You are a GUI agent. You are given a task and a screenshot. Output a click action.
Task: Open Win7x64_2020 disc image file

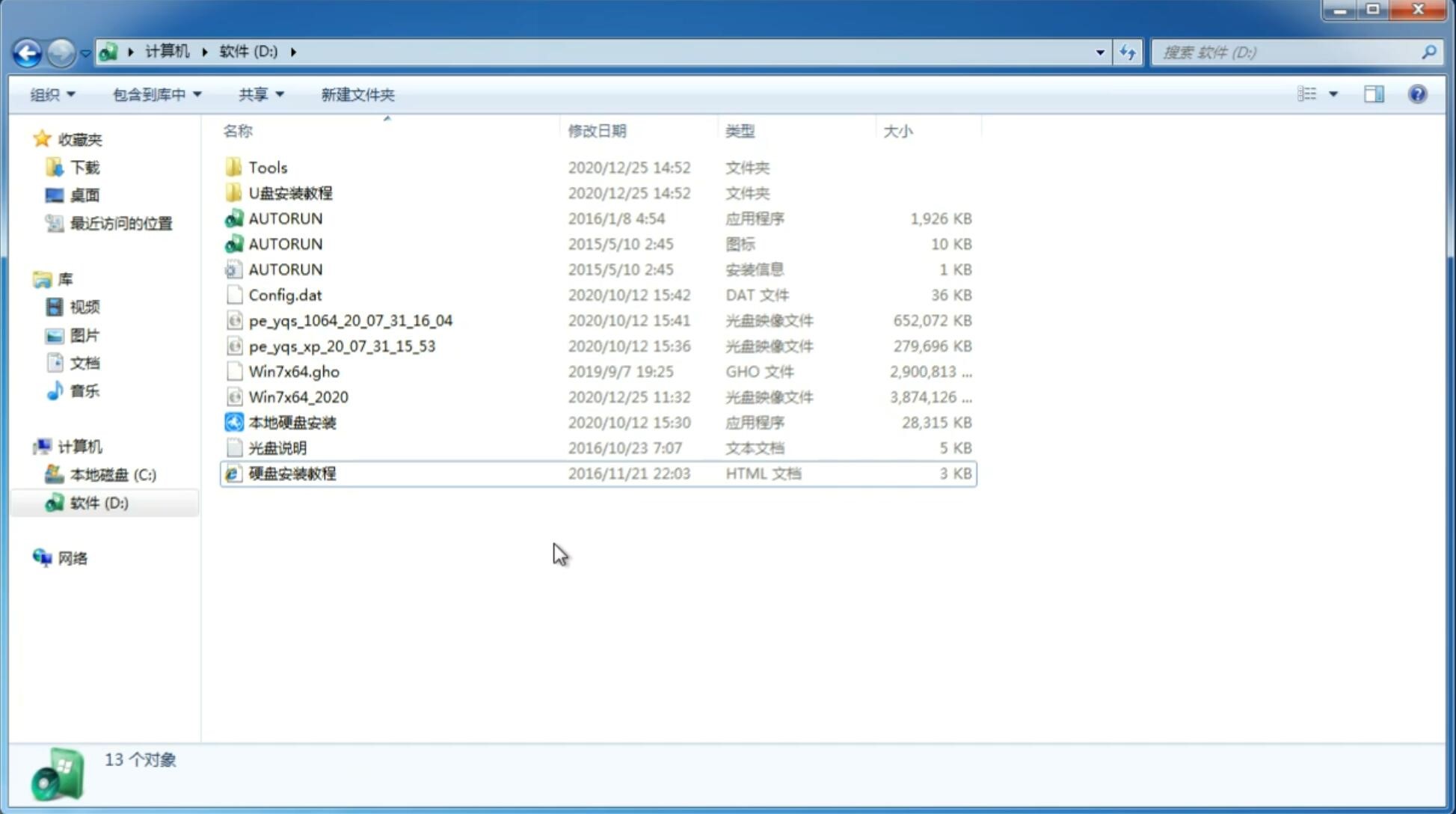298,397
